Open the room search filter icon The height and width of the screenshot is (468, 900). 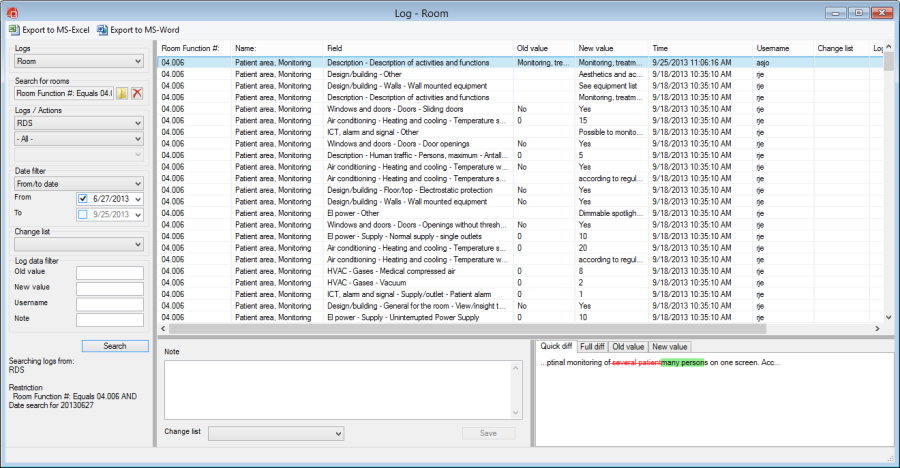click(122, 93)
